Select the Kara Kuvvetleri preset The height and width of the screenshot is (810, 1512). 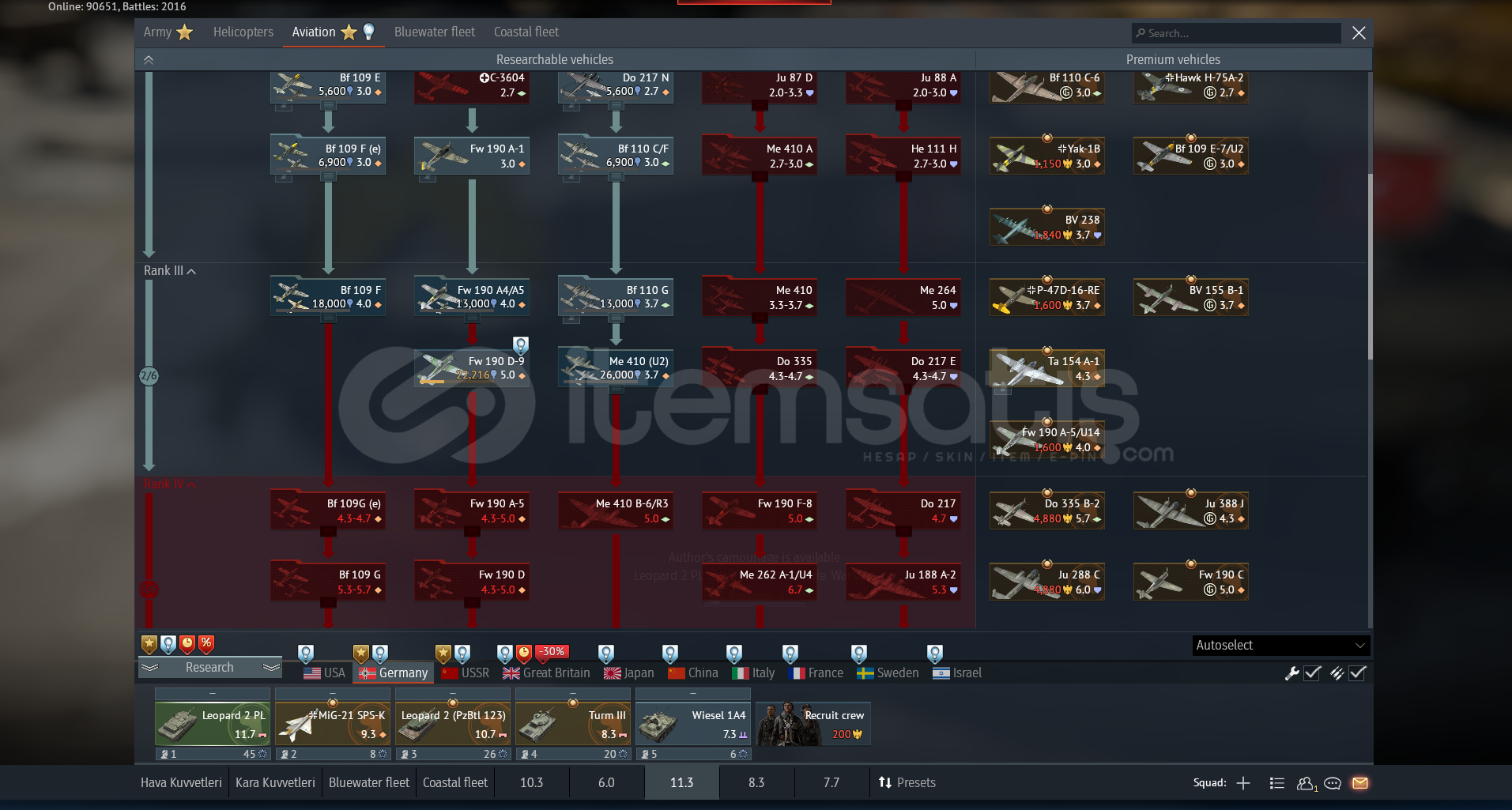(x=275, y=783)
